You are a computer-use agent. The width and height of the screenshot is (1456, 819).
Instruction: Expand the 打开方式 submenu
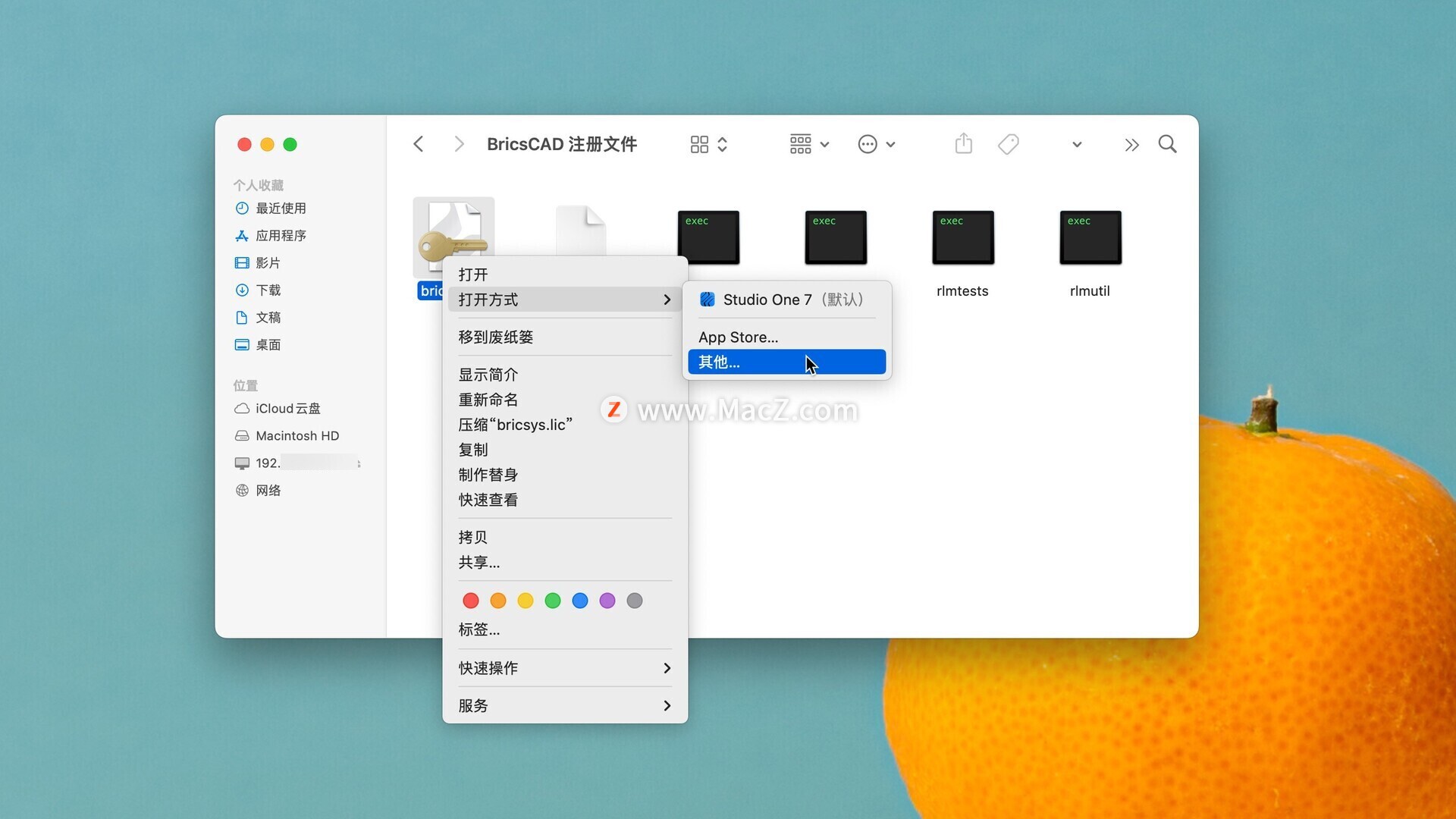click(x=565, y=300)
